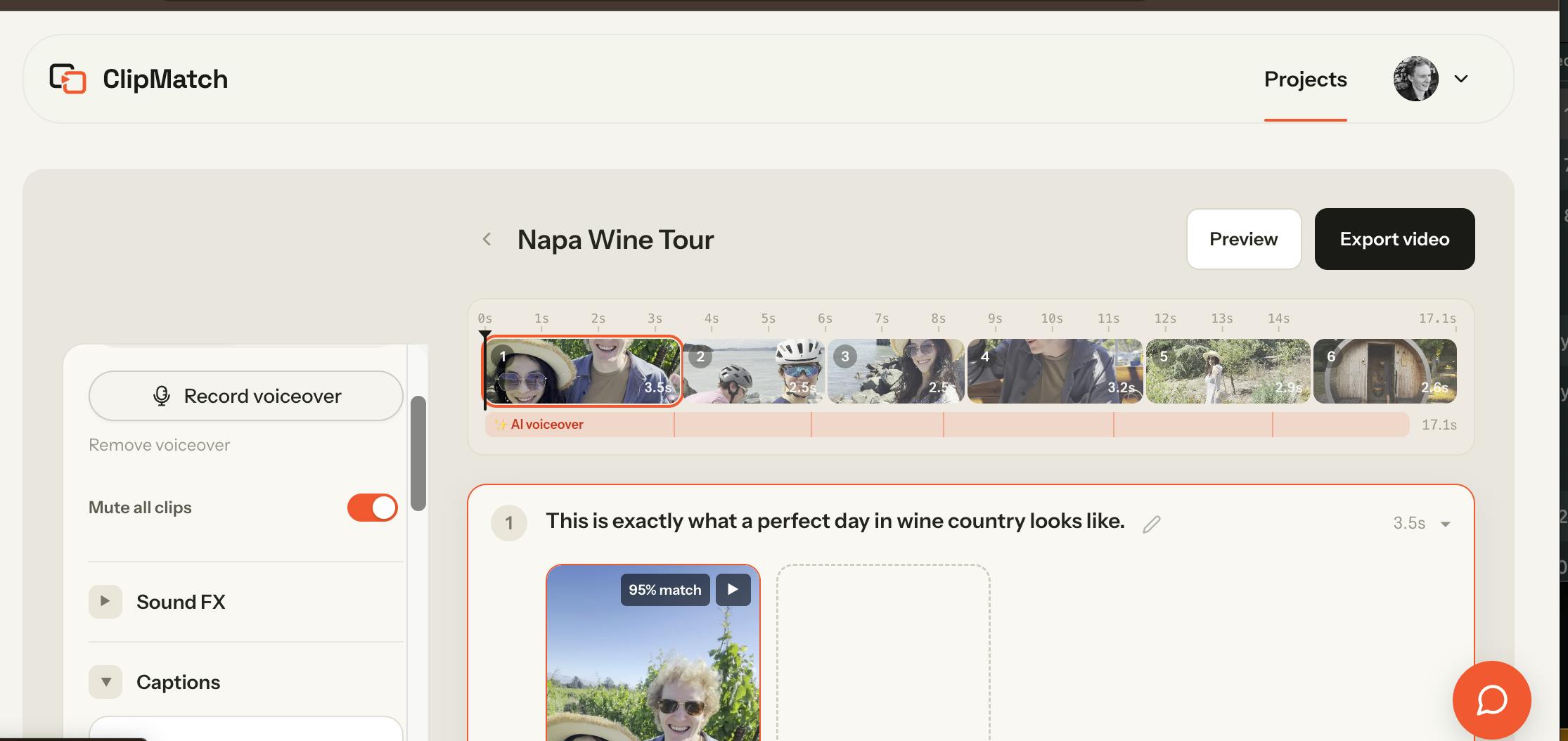Expand the Sound FX section

pyautogui.click(x=105, y=602)
